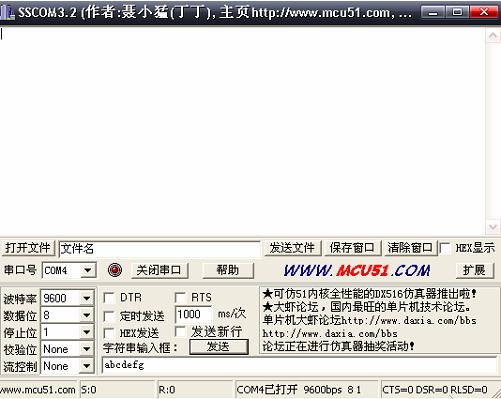Image resolution: width=501 pixels, height=399 pixels.
Task: Click the SSCOM app icon in the title bar
Action: (7, 12)
